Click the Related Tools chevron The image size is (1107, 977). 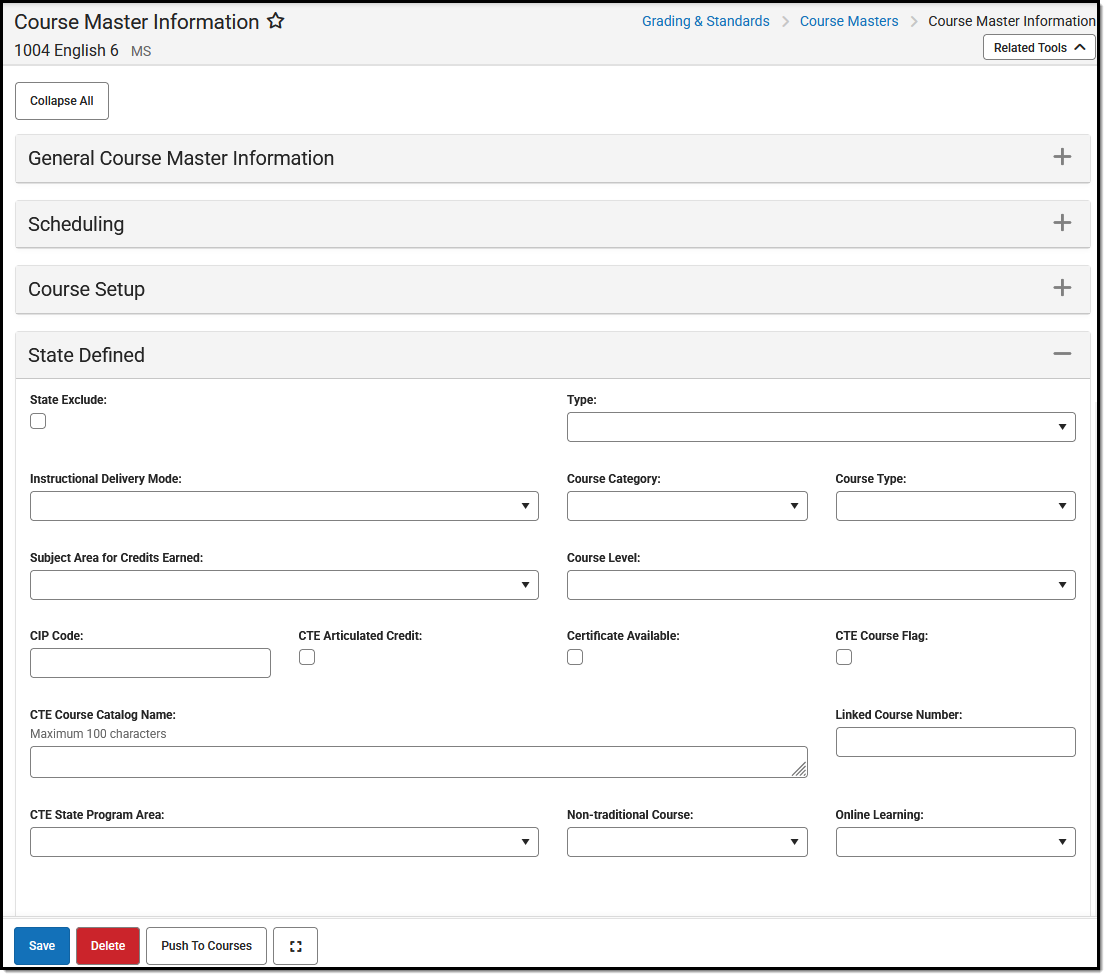(x=1080, y=46)
